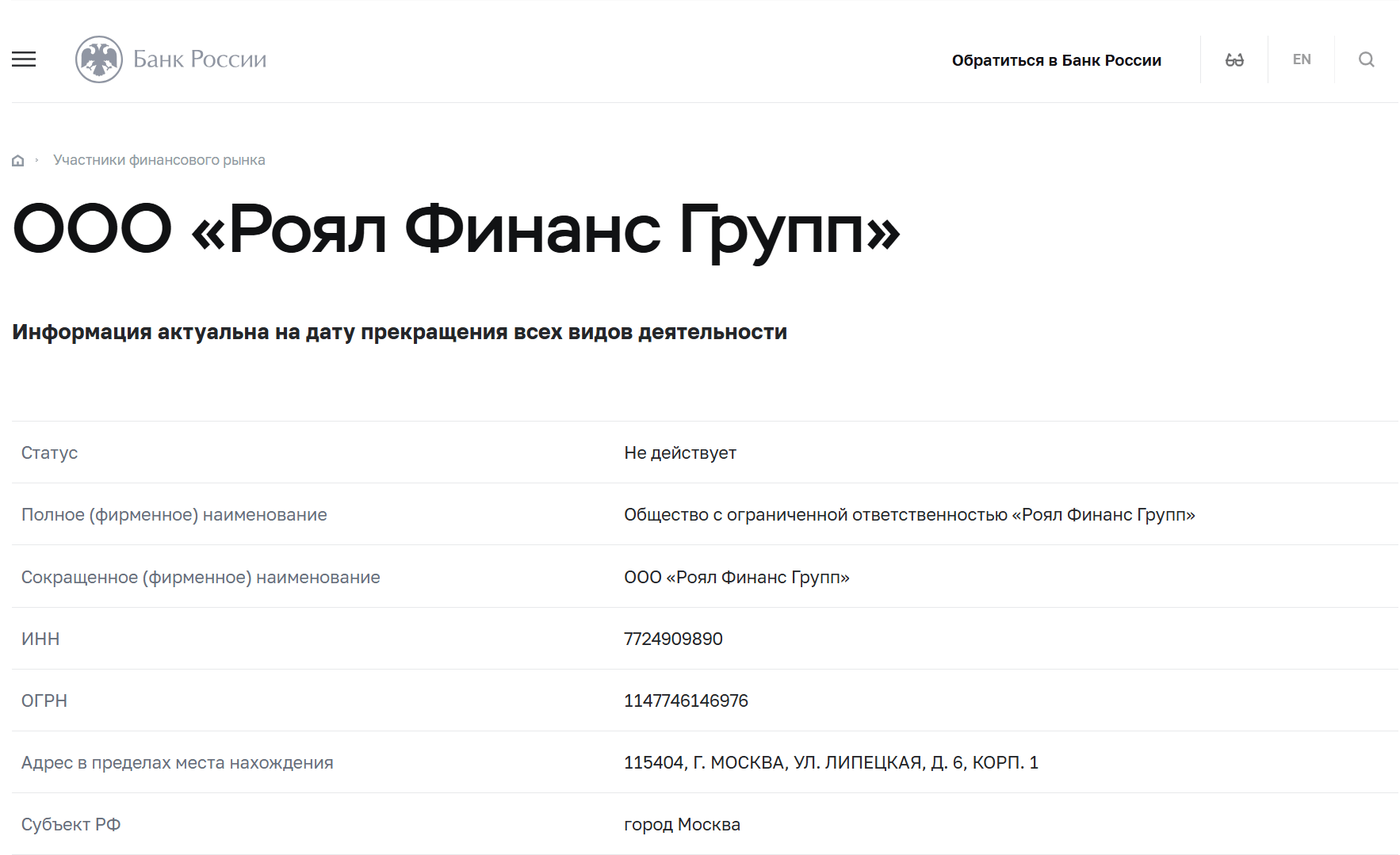Click the full company name in the table
The width and height of the screenshot is (1400, 855).
[x=911, y=514]
